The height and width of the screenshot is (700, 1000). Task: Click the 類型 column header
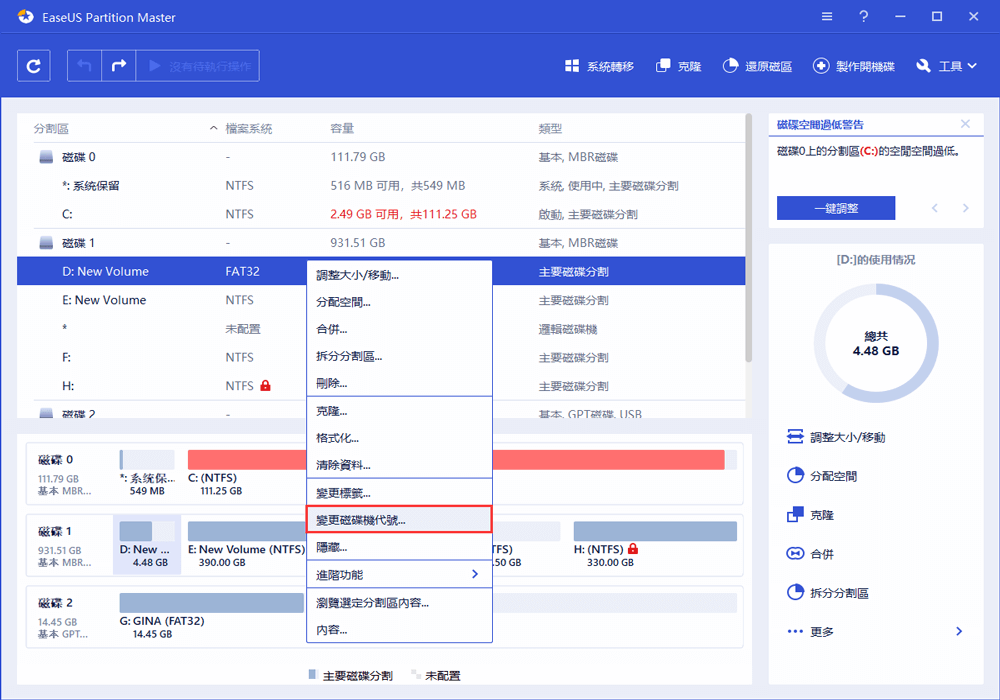[x=550, y=129]
